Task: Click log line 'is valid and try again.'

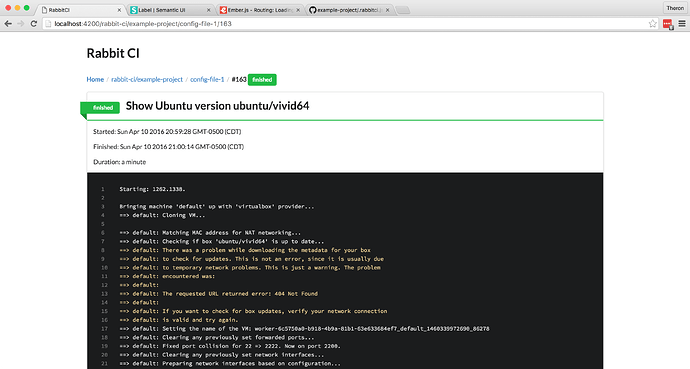Action: click(179, 320)
